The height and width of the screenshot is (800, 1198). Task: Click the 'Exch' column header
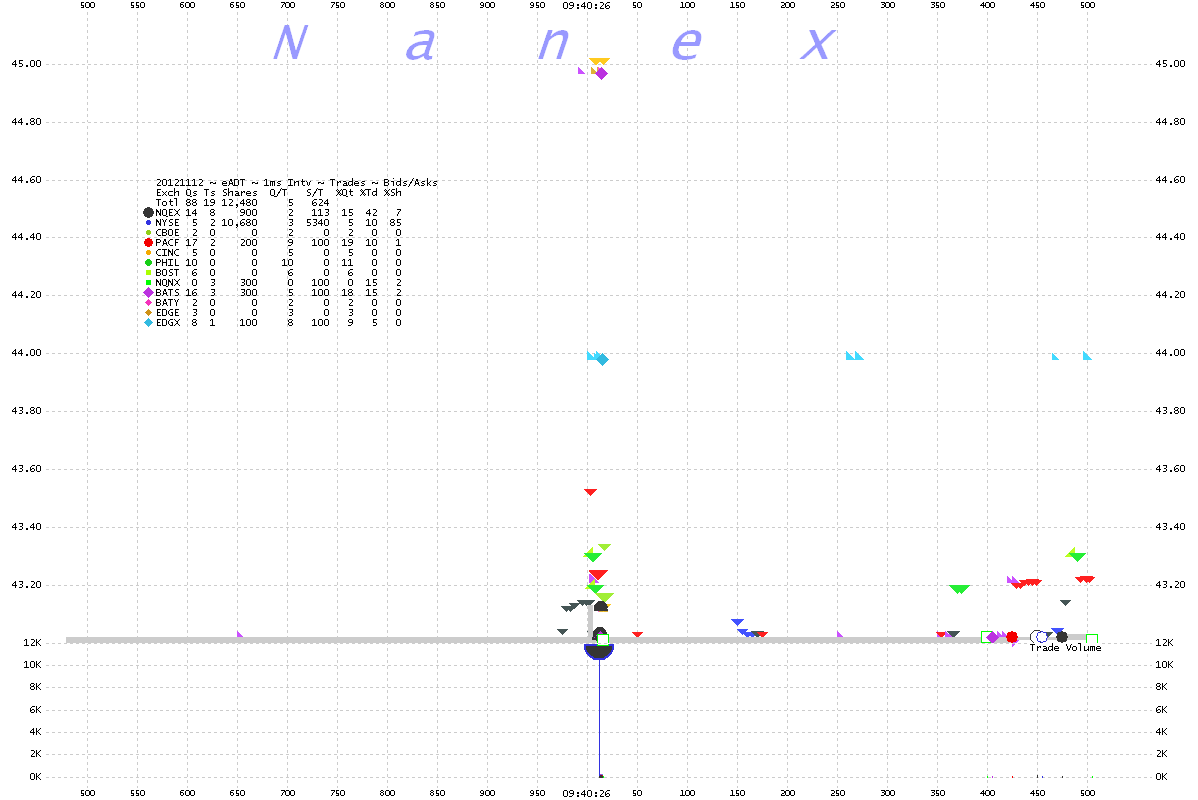[x=167, y=193]
